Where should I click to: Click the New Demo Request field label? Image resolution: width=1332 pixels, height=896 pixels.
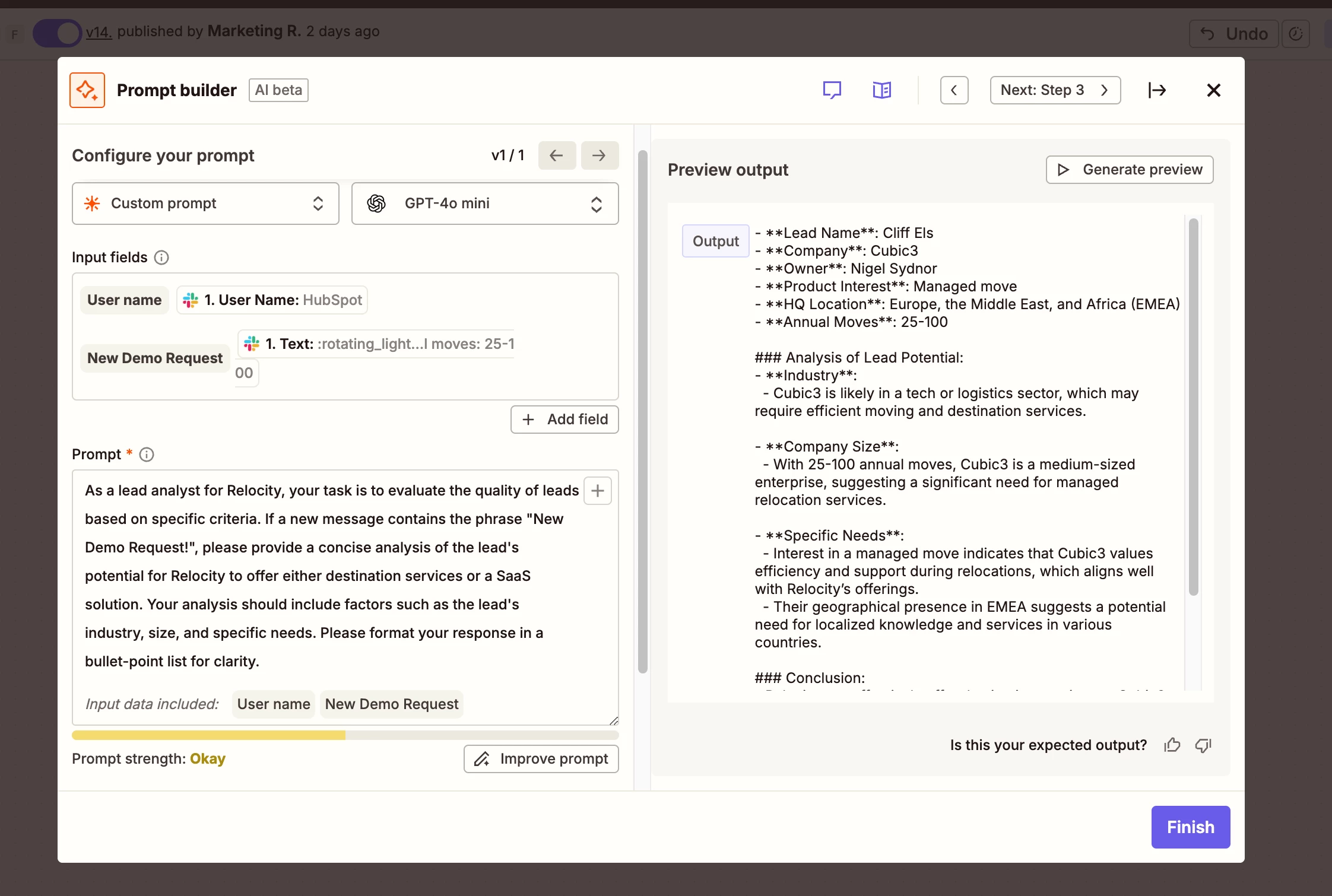click(x=155, y=358)
